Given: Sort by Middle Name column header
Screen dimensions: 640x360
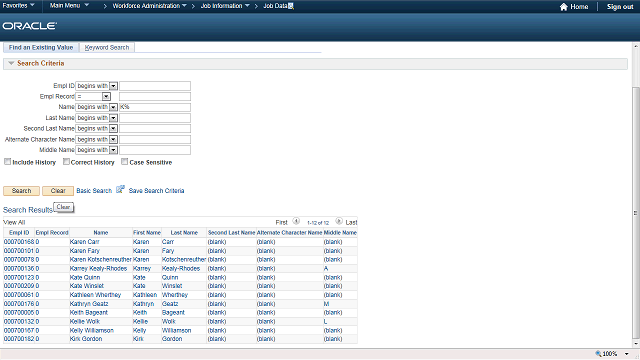Looking at the screenshot, I should pyautogui.click(x=340, y=233).
